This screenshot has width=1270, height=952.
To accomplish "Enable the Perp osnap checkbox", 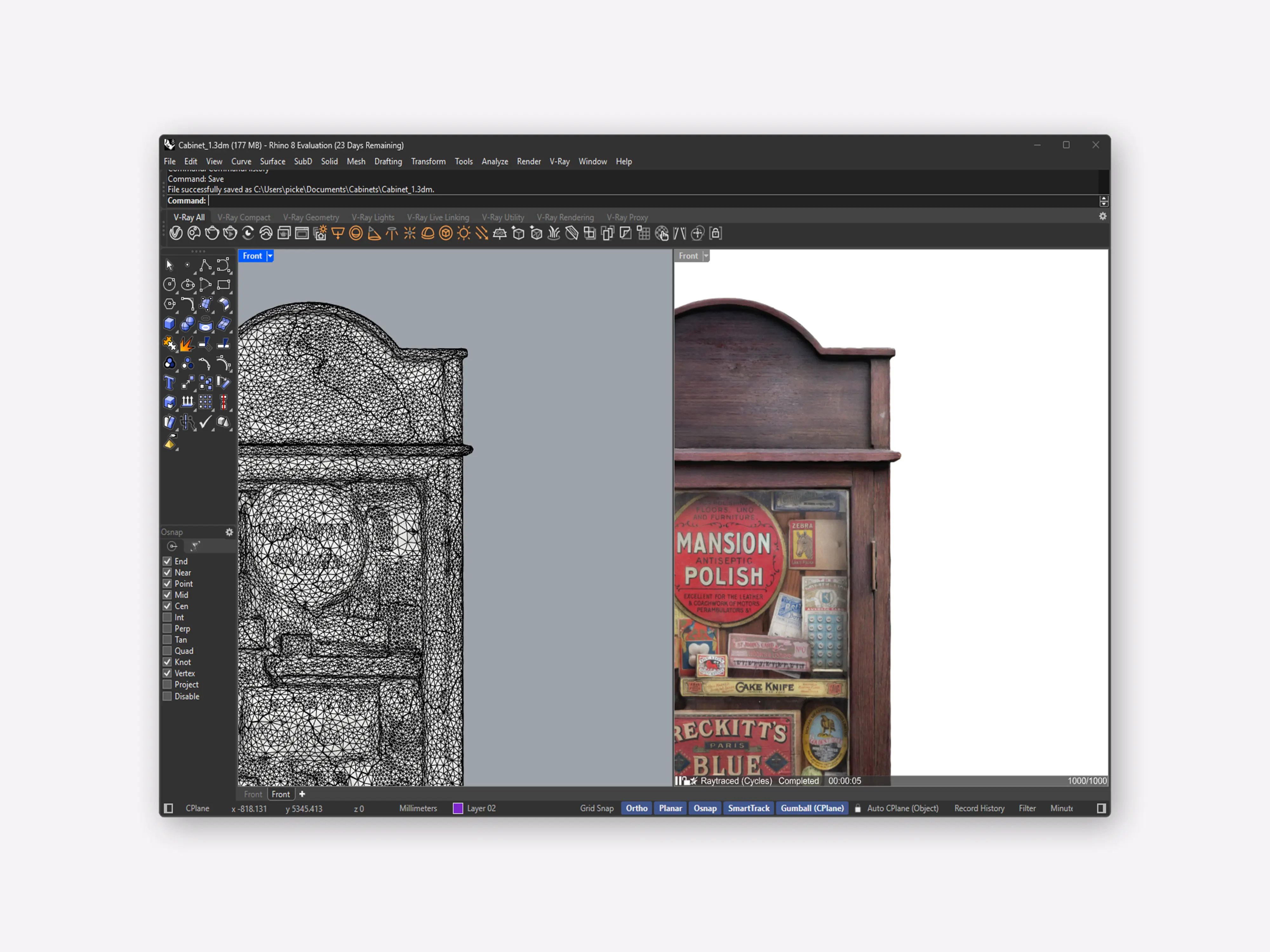I will click(167, 628).
